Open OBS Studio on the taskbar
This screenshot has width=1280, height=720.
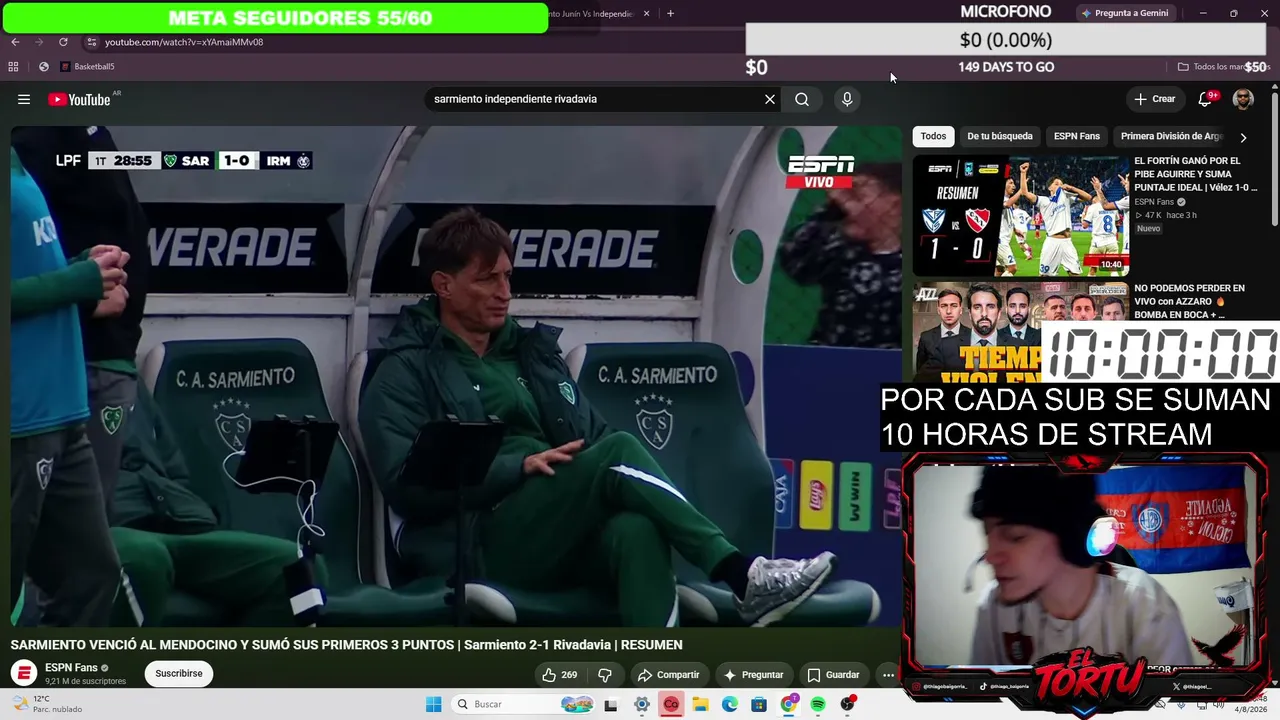coord(848,704)
